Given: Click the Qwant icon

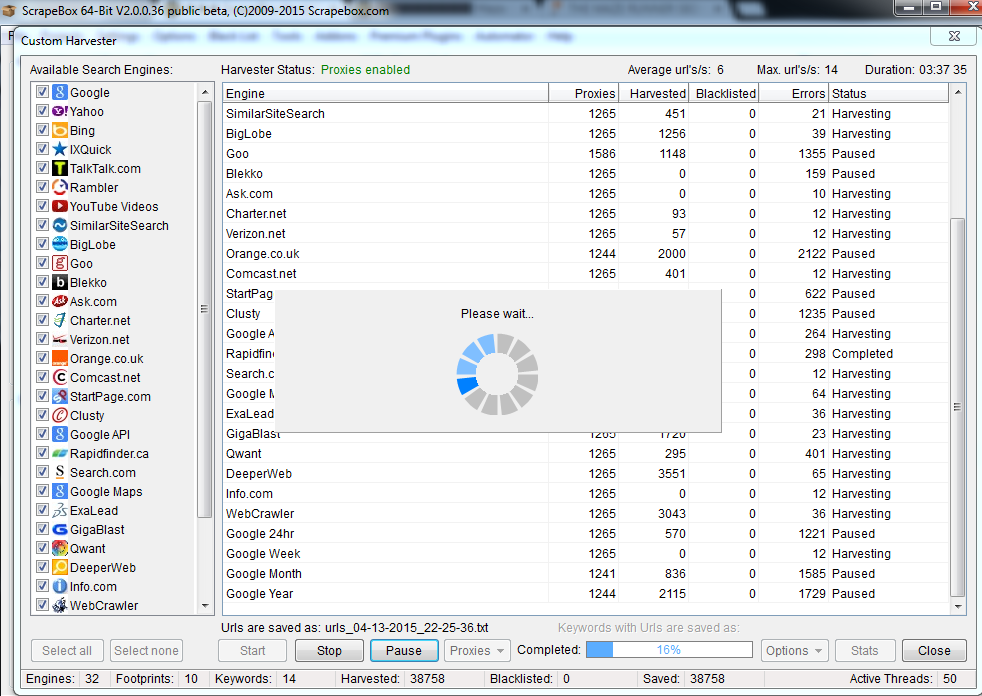Looking at the screenshot, I should click(x=59, y=548).
